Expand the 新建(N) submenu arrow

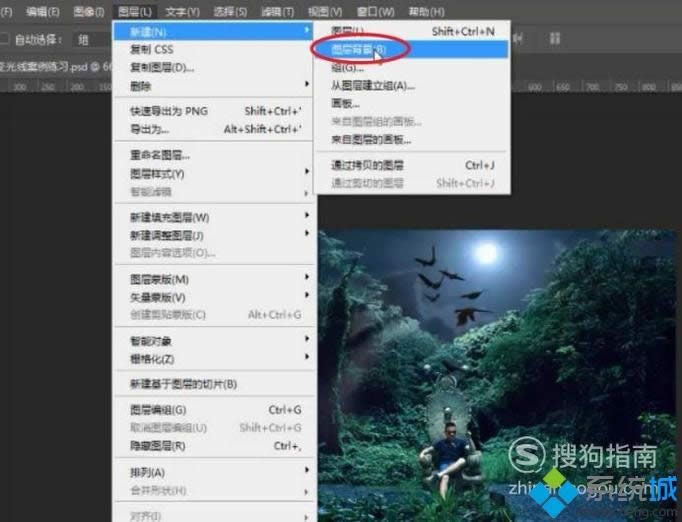coord(307,30)
